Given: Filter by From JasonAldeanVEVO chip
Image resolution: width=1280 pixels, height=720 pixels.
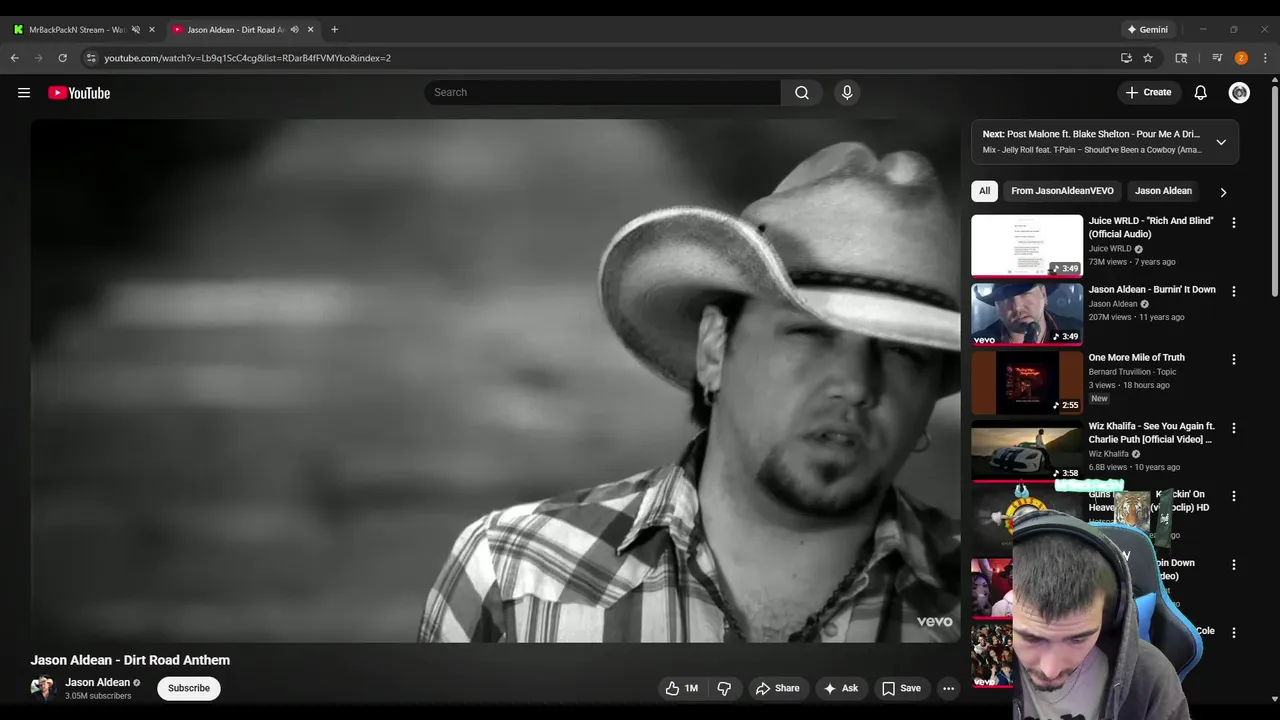Looking at the screenshot, I should tap(1062, 191).
